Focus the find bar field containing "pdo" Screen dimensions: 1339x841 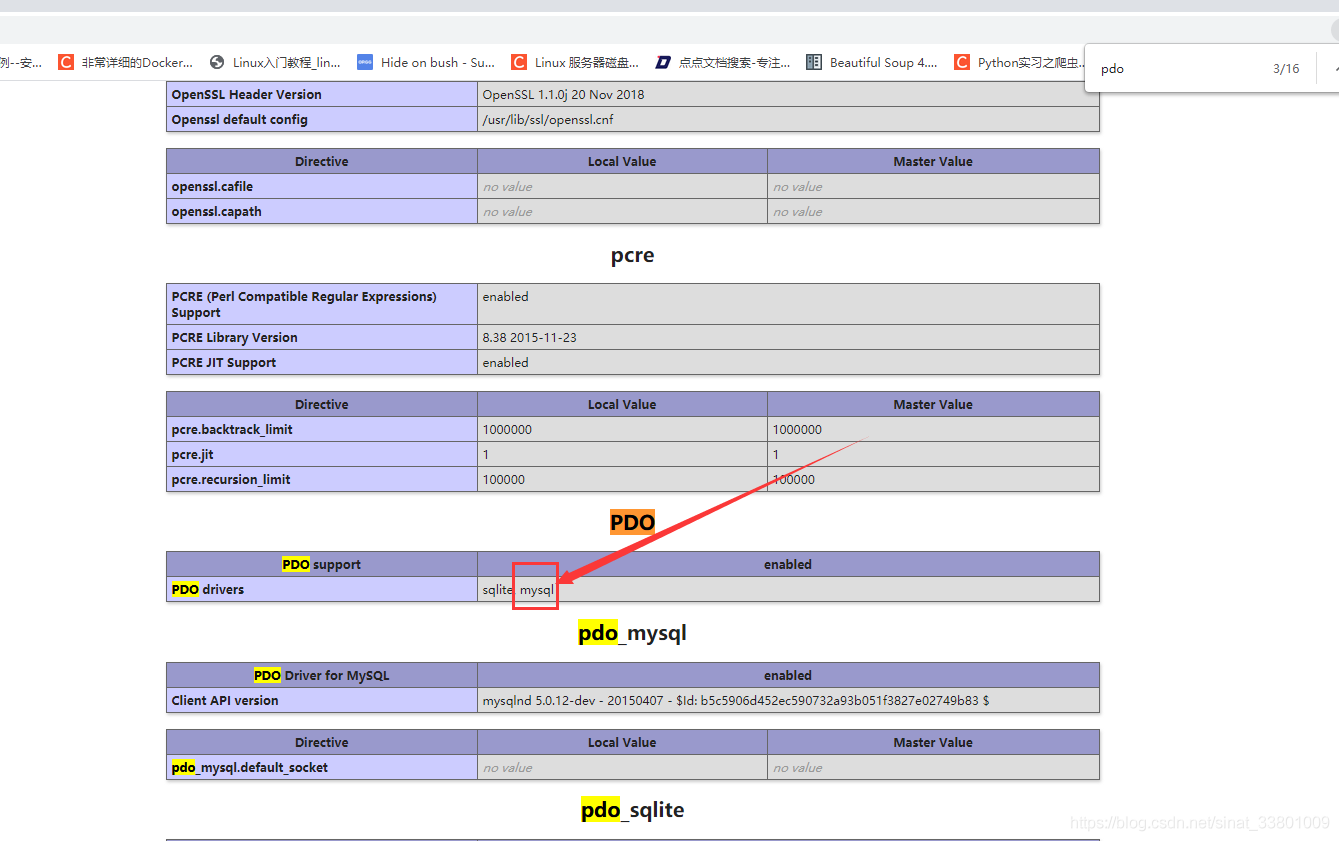pyautogui.click(x=1170, y=69)
